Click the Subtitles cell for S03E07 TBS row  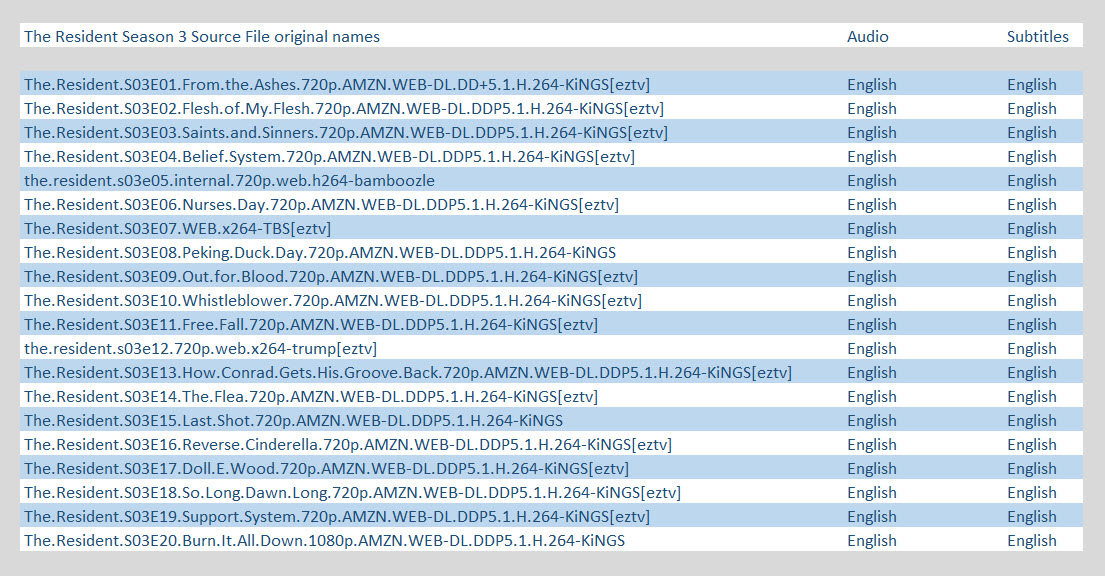pyautogui.click(x=1032, y=228)
